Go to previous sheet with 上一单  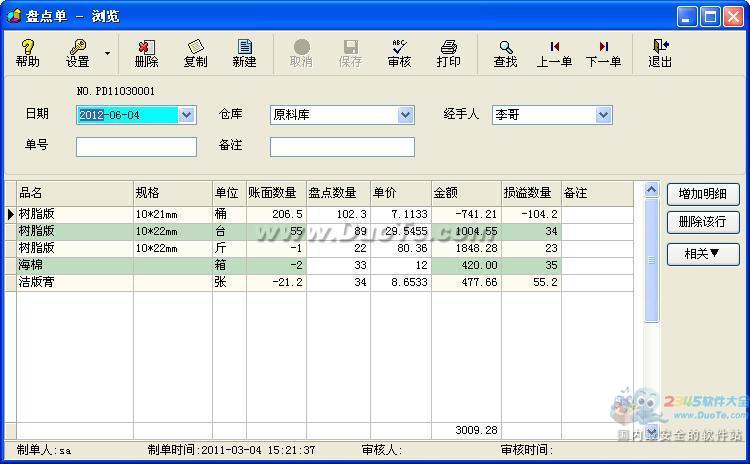[554, 53]
